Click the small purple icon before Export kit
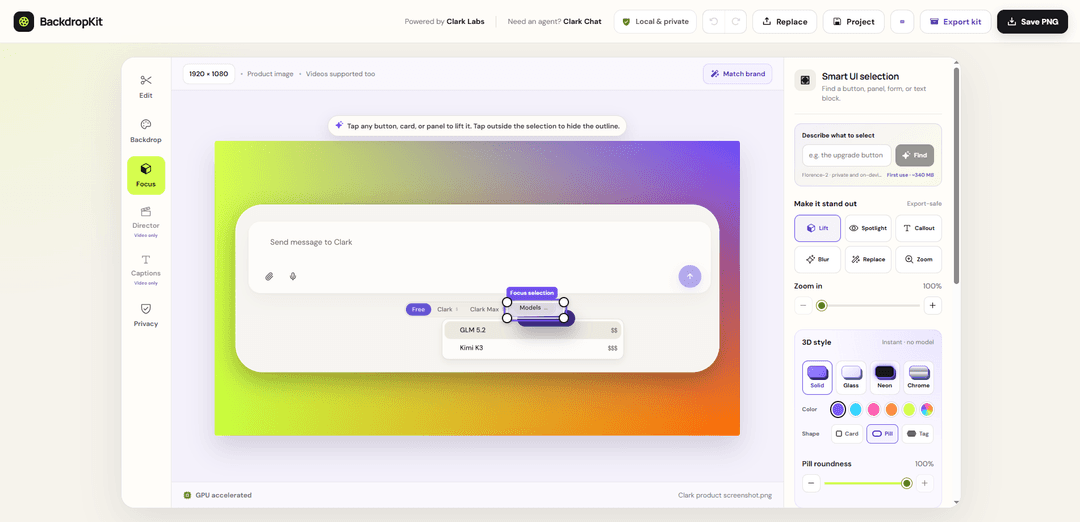 [902, 21]
